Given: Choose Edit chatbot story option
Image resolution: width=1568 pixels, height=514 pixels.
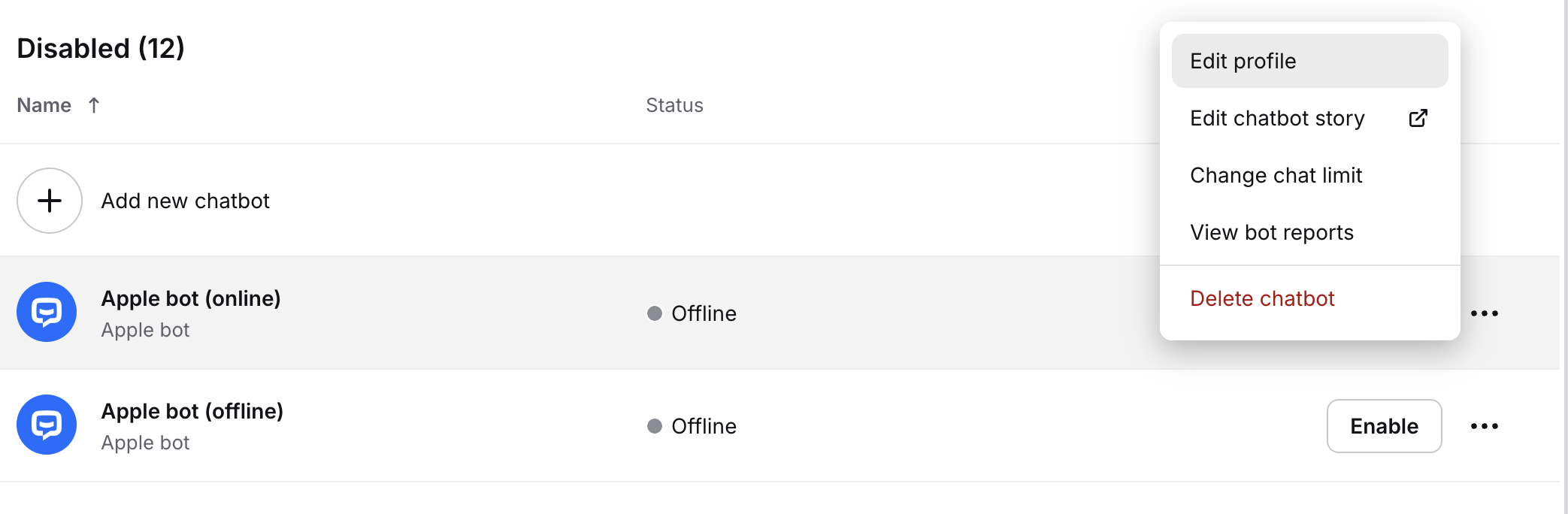Looking at the screenshot, I should click(1277, 118).
